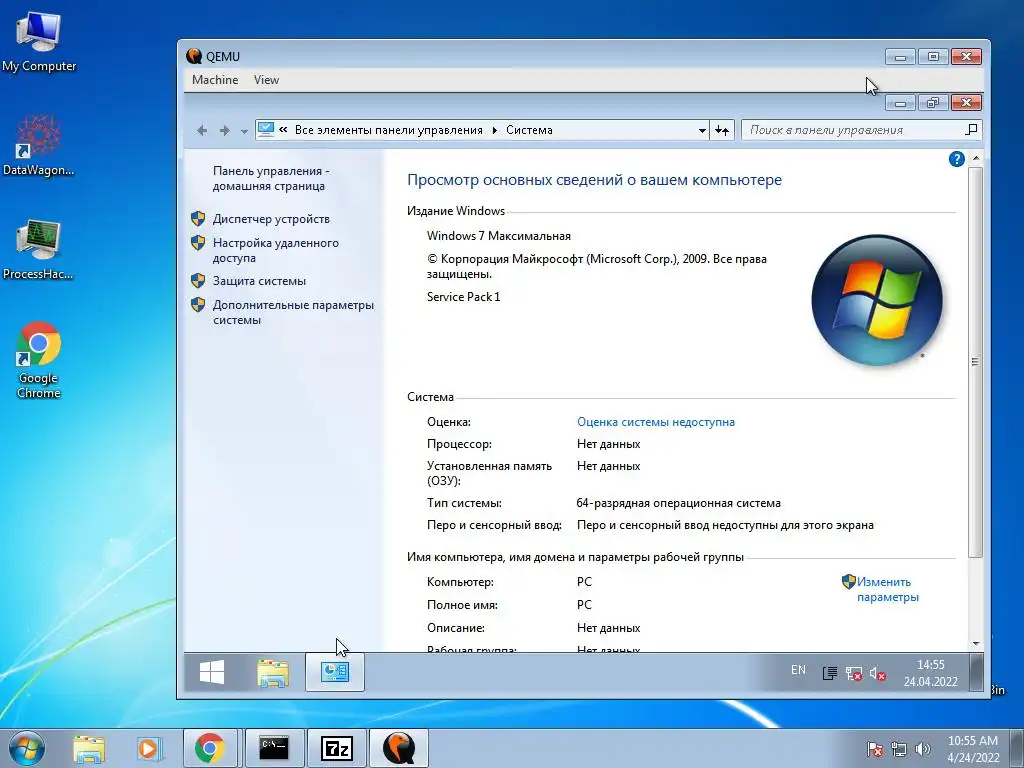Click Просмотр основных сведений heading
This screenshot has height=768, width=1024.
(x=594, y=180)
